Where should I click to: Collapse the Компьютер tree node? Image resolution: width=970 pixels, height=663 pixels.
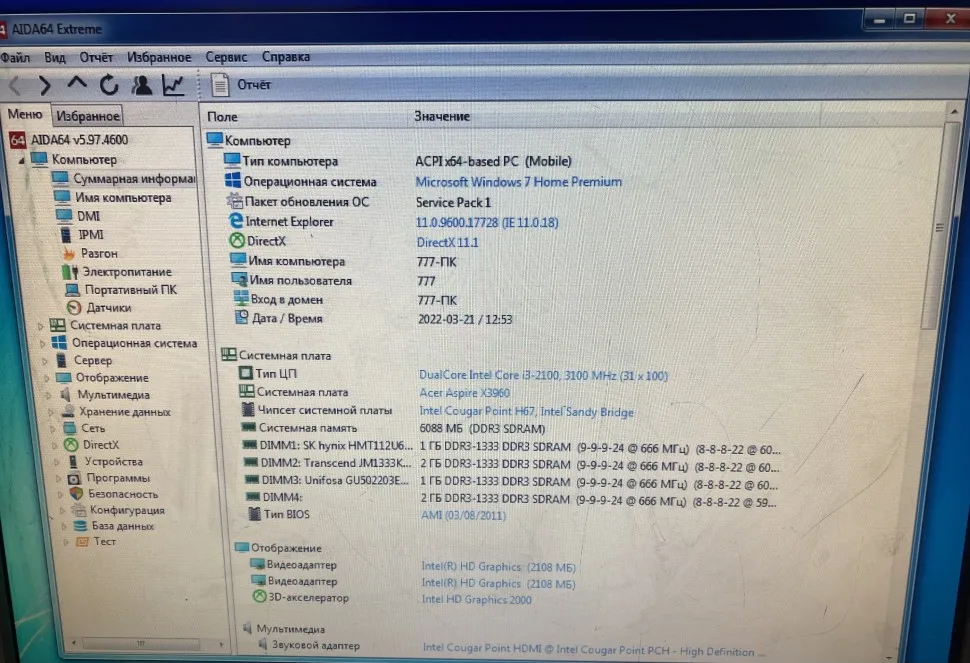point(22,160)
